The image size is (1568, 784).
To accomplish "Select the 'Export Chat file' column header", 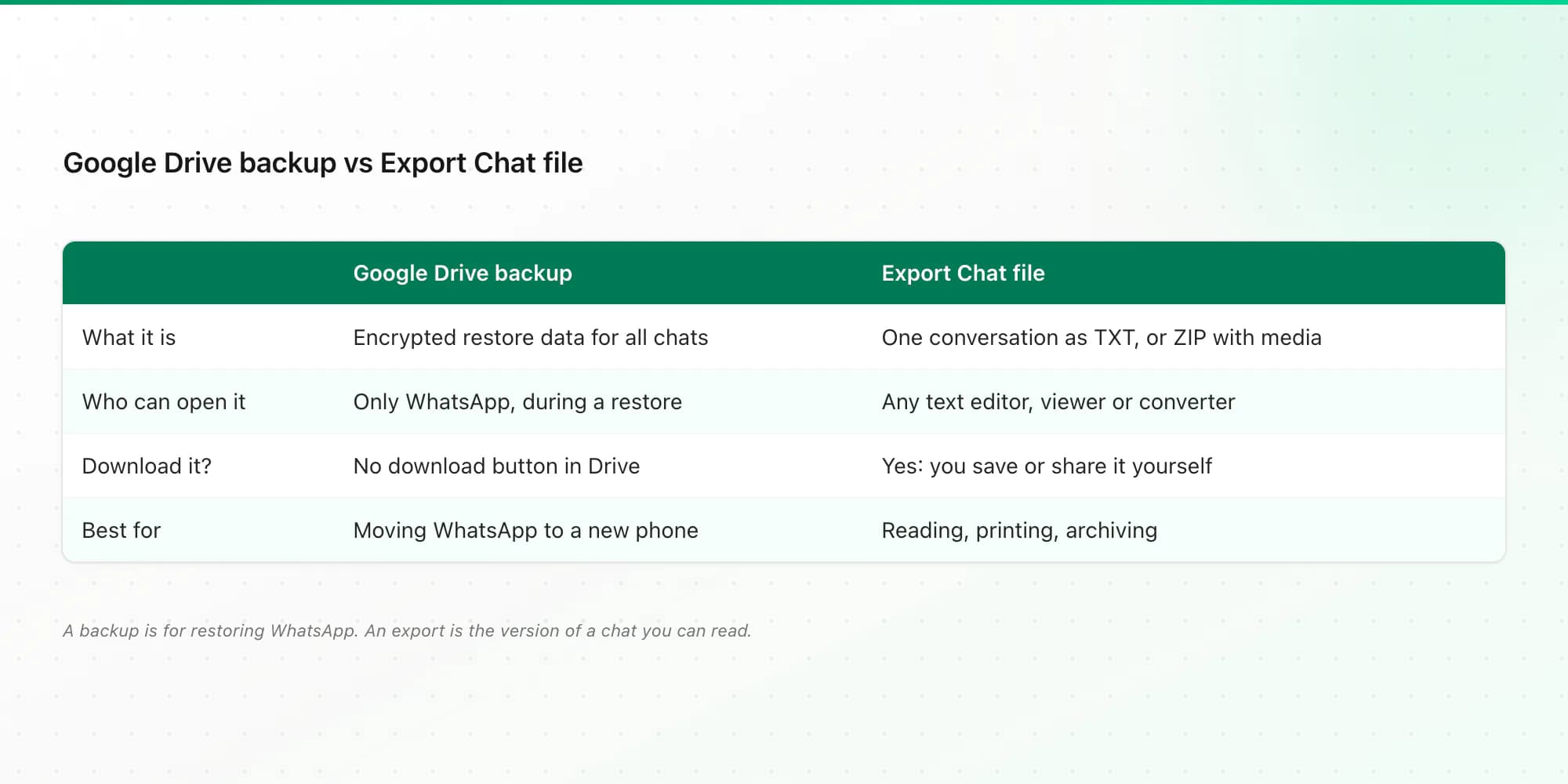I will click(963, 273).
